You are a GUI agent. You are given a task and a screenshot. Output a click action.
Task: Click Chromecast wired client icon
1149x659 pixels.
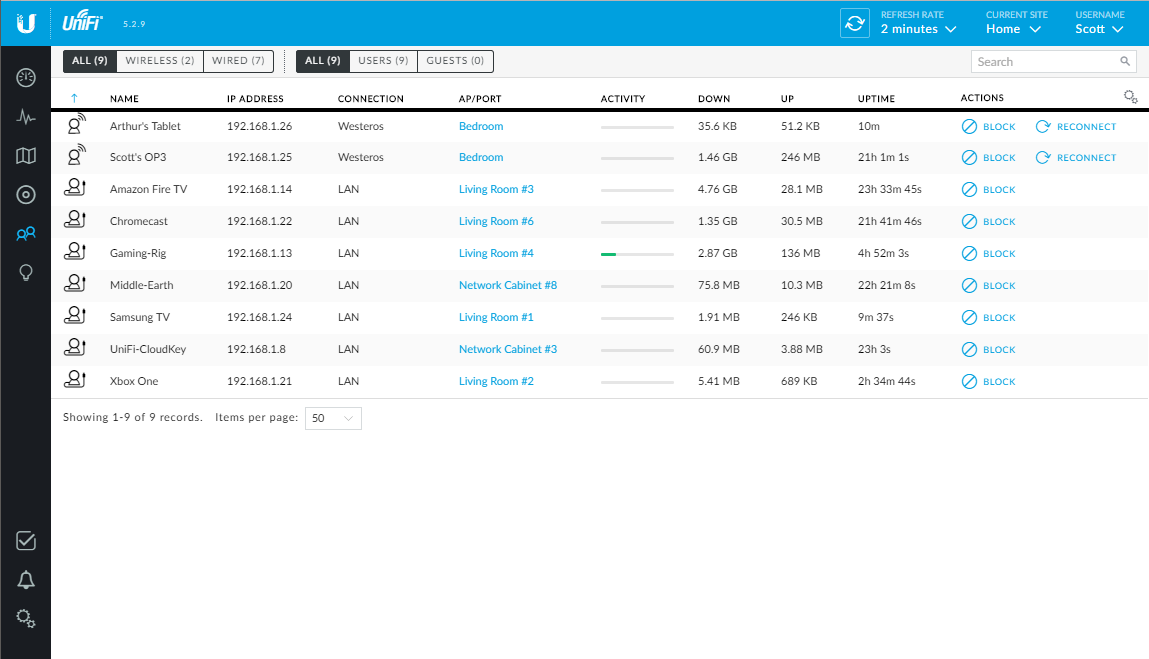point(75,219)
